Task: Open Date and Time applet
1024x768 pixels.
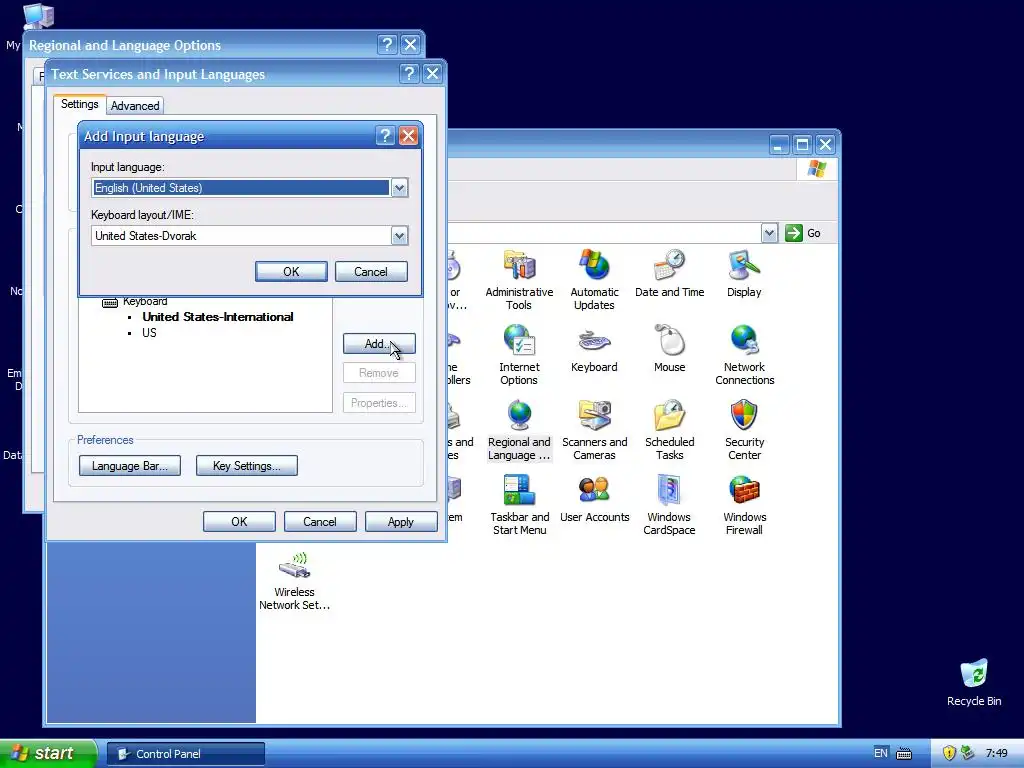Action: click(669, 273)
